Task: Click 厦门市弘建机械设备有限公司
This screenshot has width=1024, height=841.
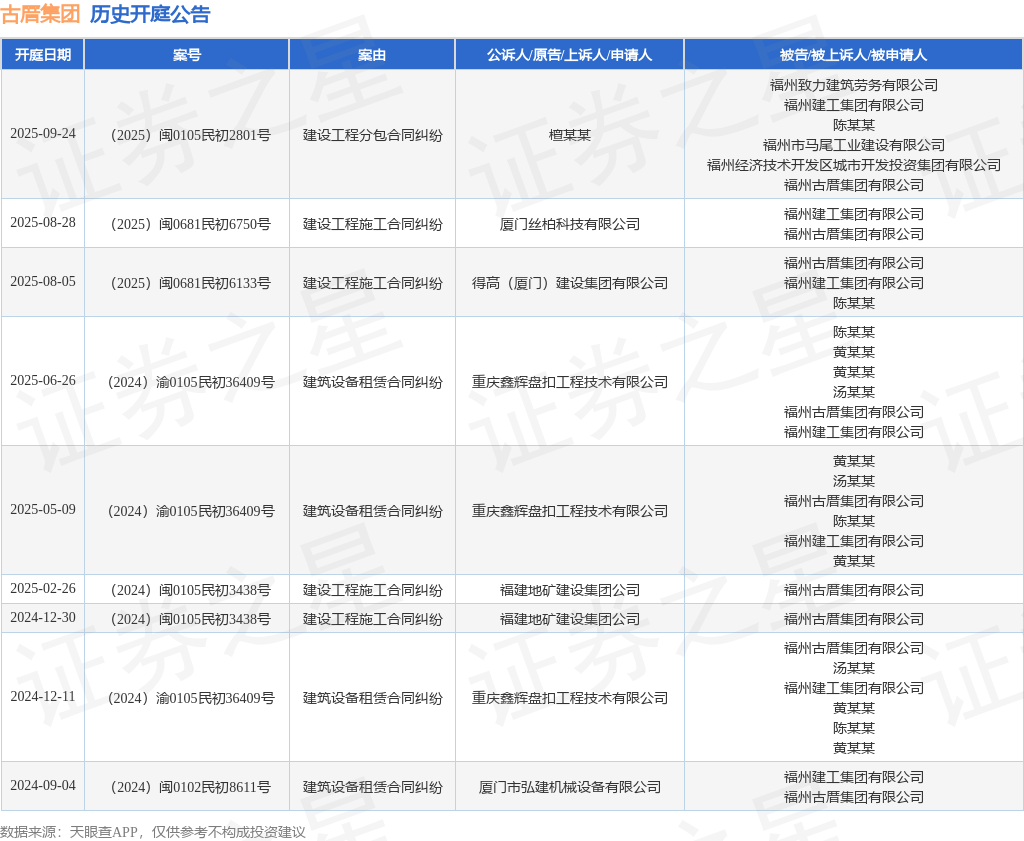Action: click(x=569, y=787)
